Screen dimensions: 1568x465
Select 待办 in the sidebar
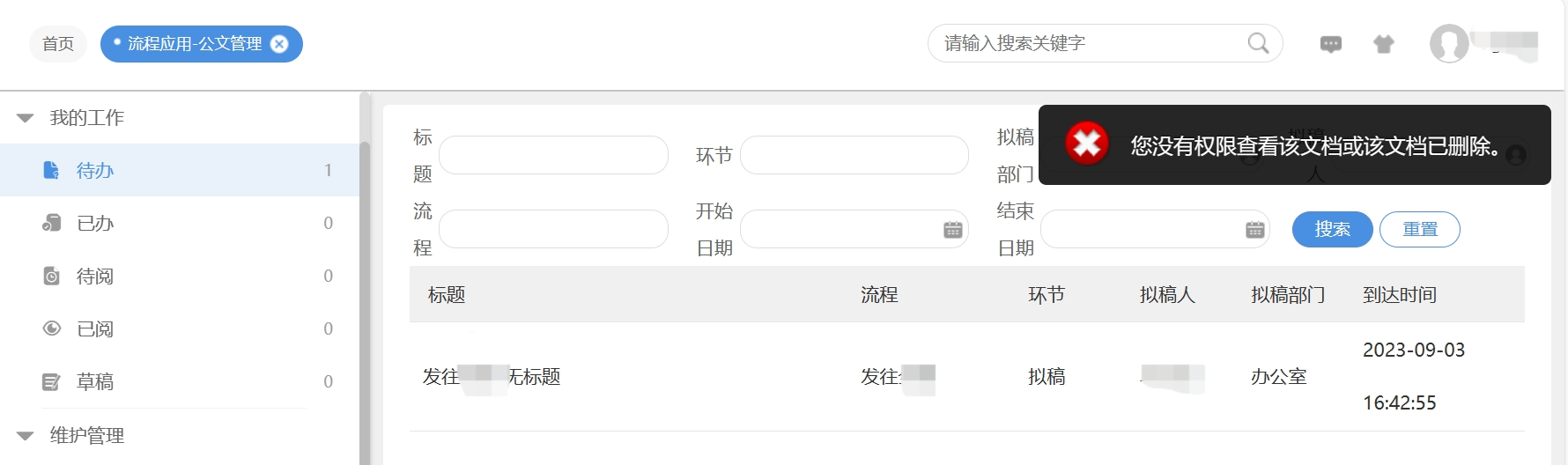[95, 171]
